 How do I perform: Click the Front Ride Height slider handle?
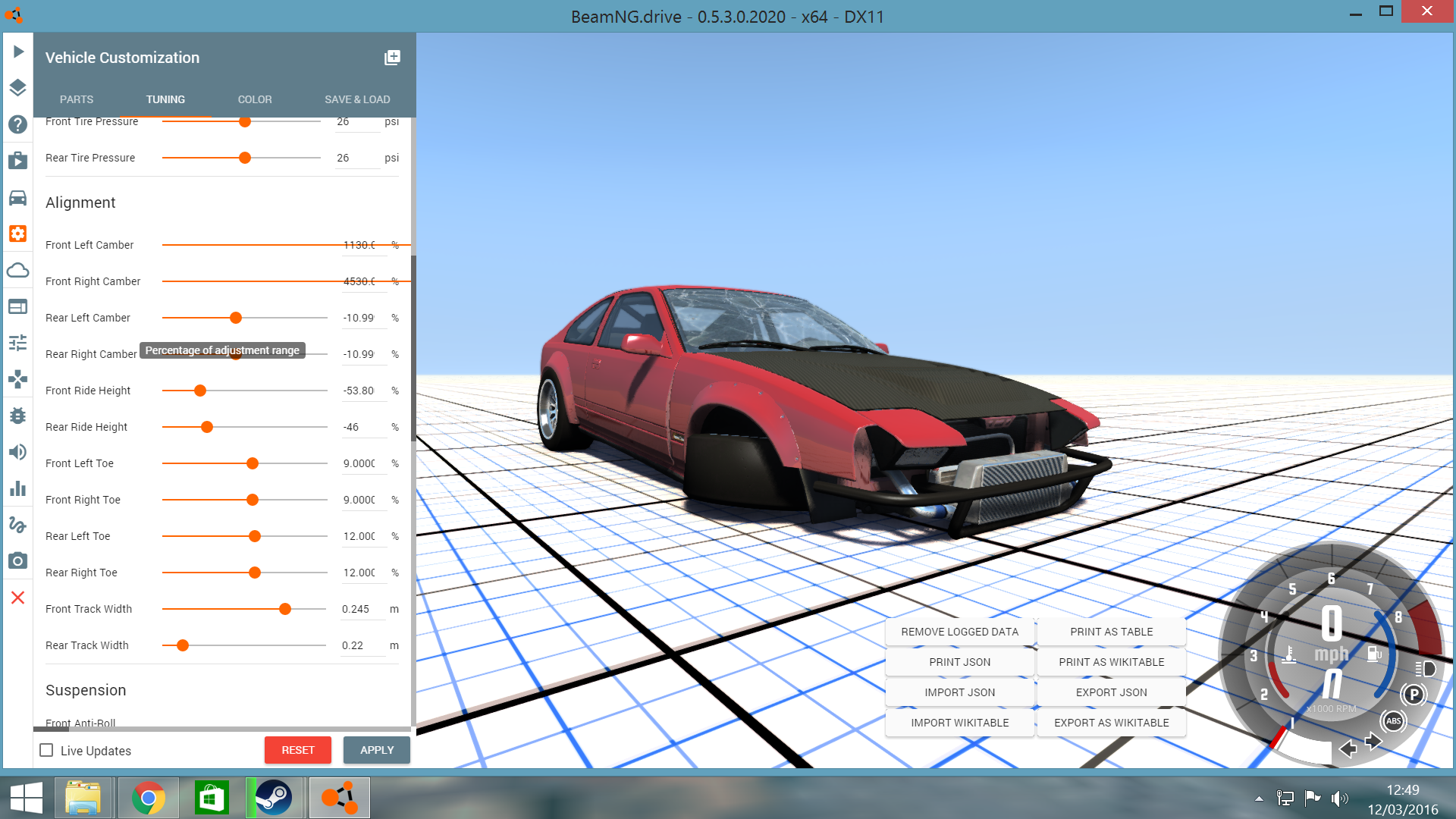point(200,391)
